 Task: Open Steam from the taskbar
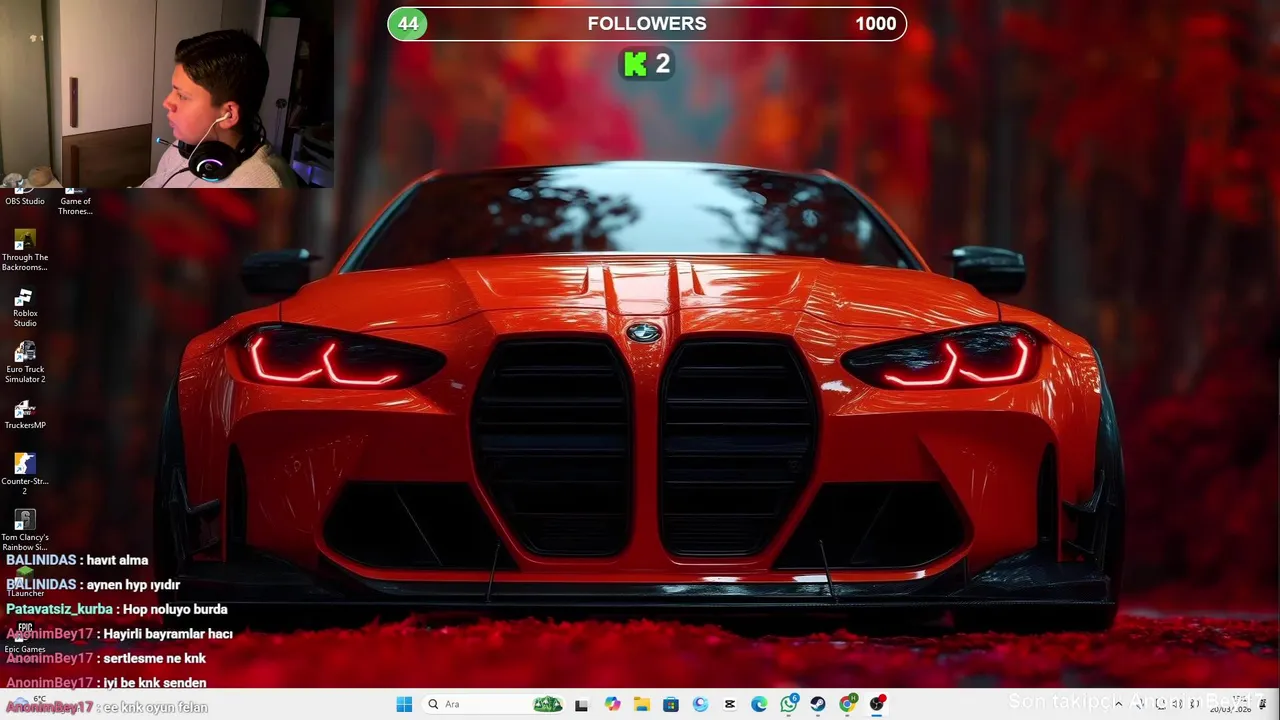(x=818, y=704)
